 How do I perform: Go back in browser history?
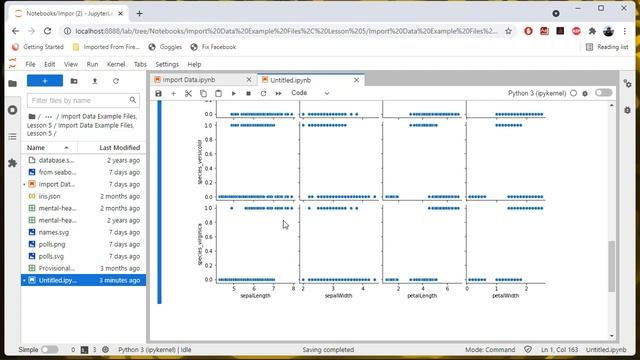tap(16, 31)
